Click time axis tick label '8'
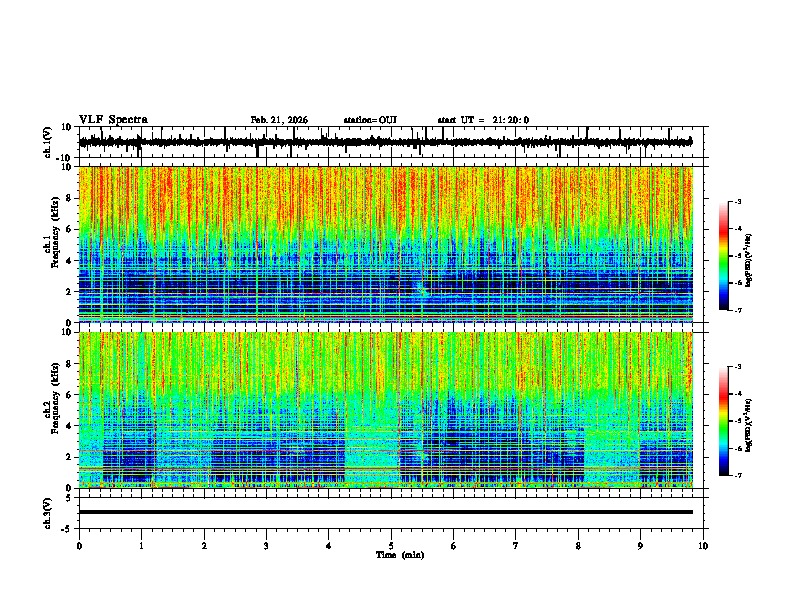 coord(578,546)
